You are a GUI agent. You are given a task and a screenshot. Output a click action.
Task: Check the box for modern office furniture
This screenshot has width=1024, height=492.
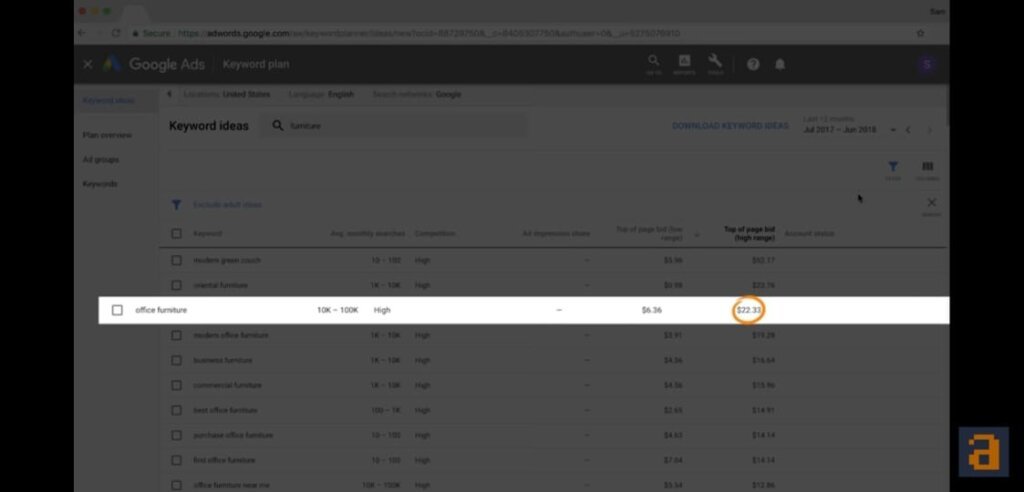click(176, 335)
